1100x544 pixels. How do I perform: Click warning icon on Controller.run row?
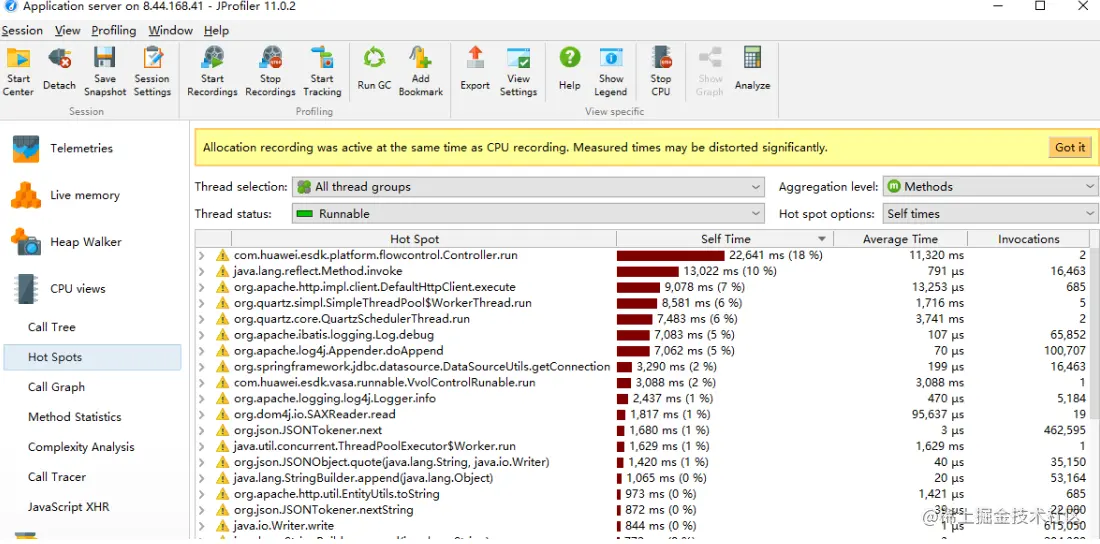point(222,256)
